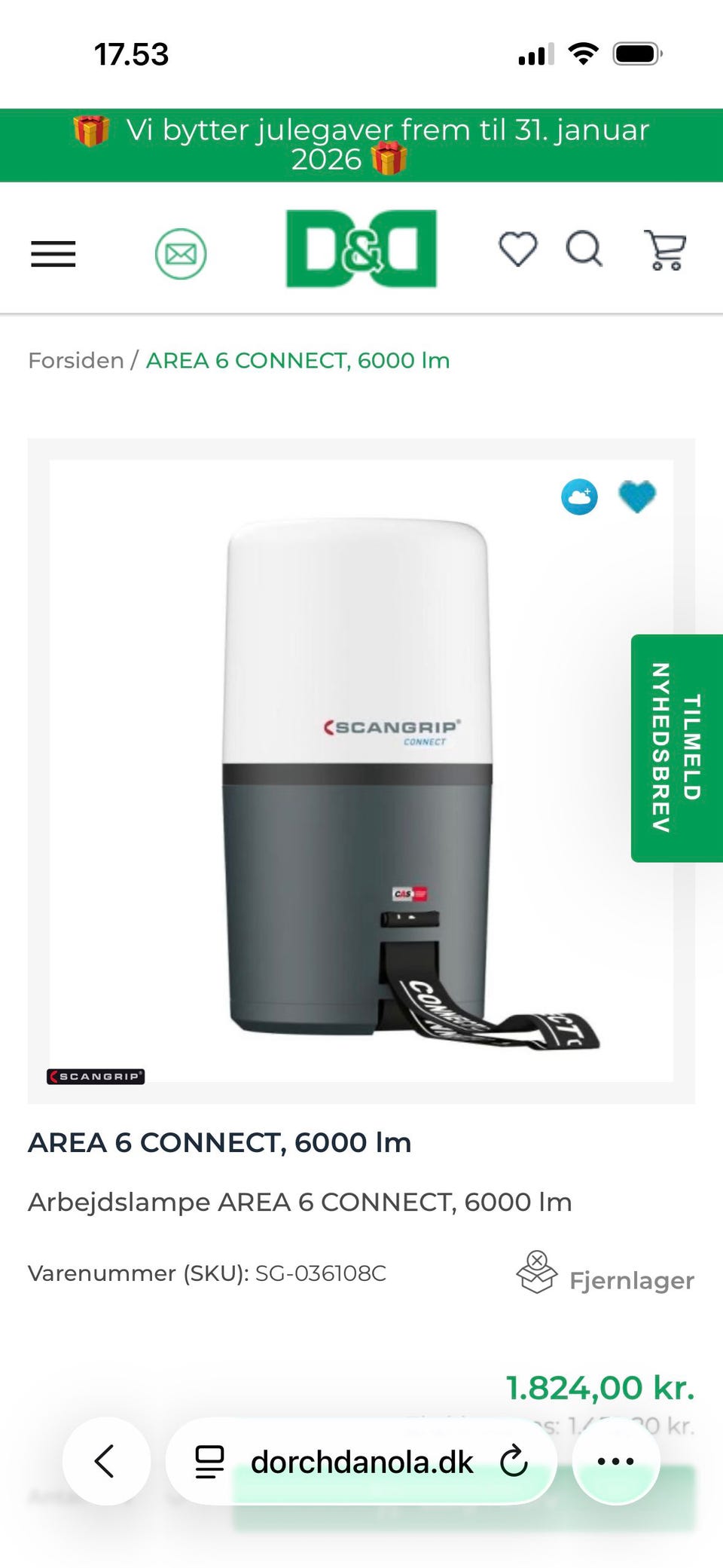This screenshot has height=1568, width=723.
Task: Go to Forsiden breadcrumb link
Action: point(76,361)
